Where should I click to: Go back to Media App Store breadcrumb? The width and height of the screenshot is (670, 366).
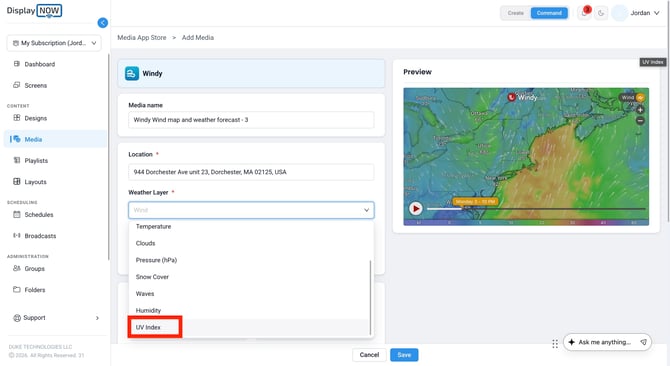point(142,38)
